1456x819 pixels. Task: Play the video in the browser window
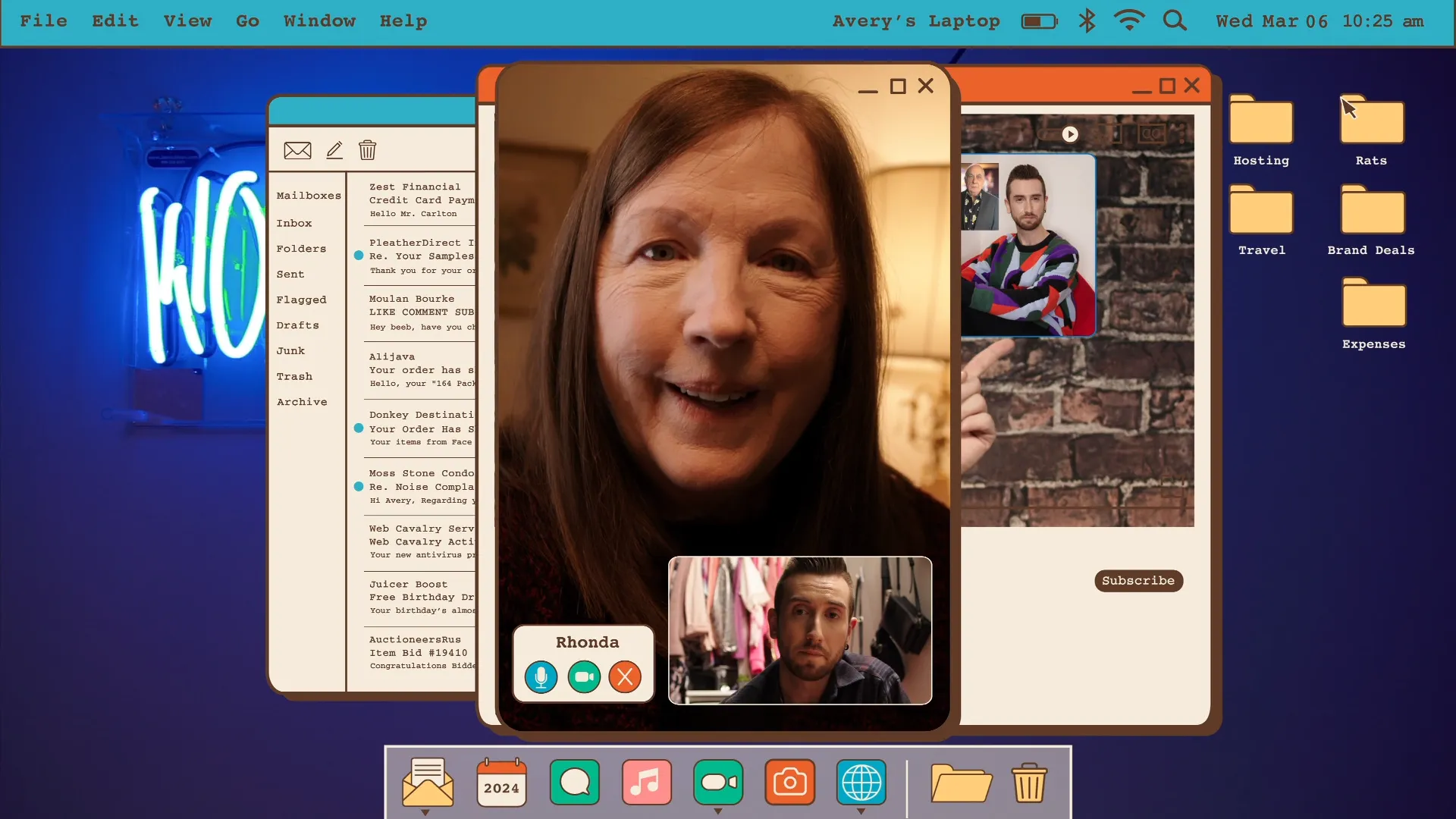[1069, 134]
